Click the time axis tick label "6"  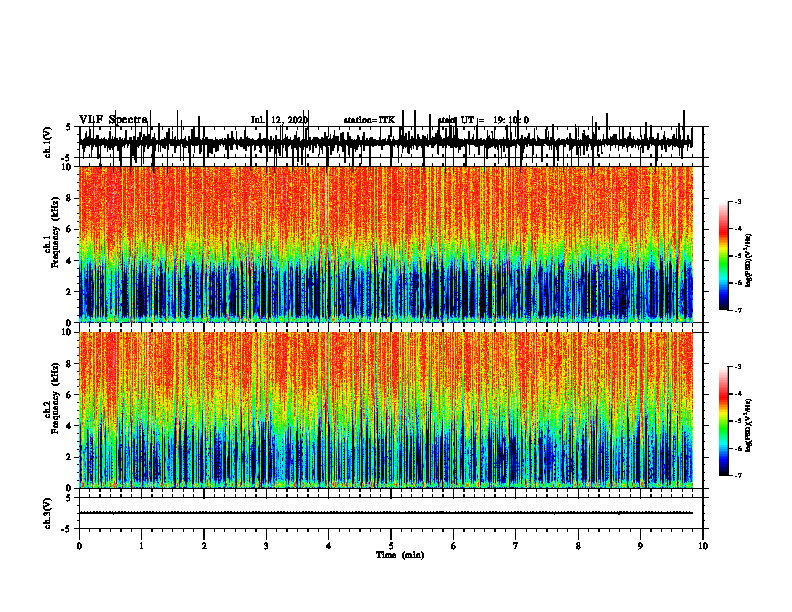454,546
